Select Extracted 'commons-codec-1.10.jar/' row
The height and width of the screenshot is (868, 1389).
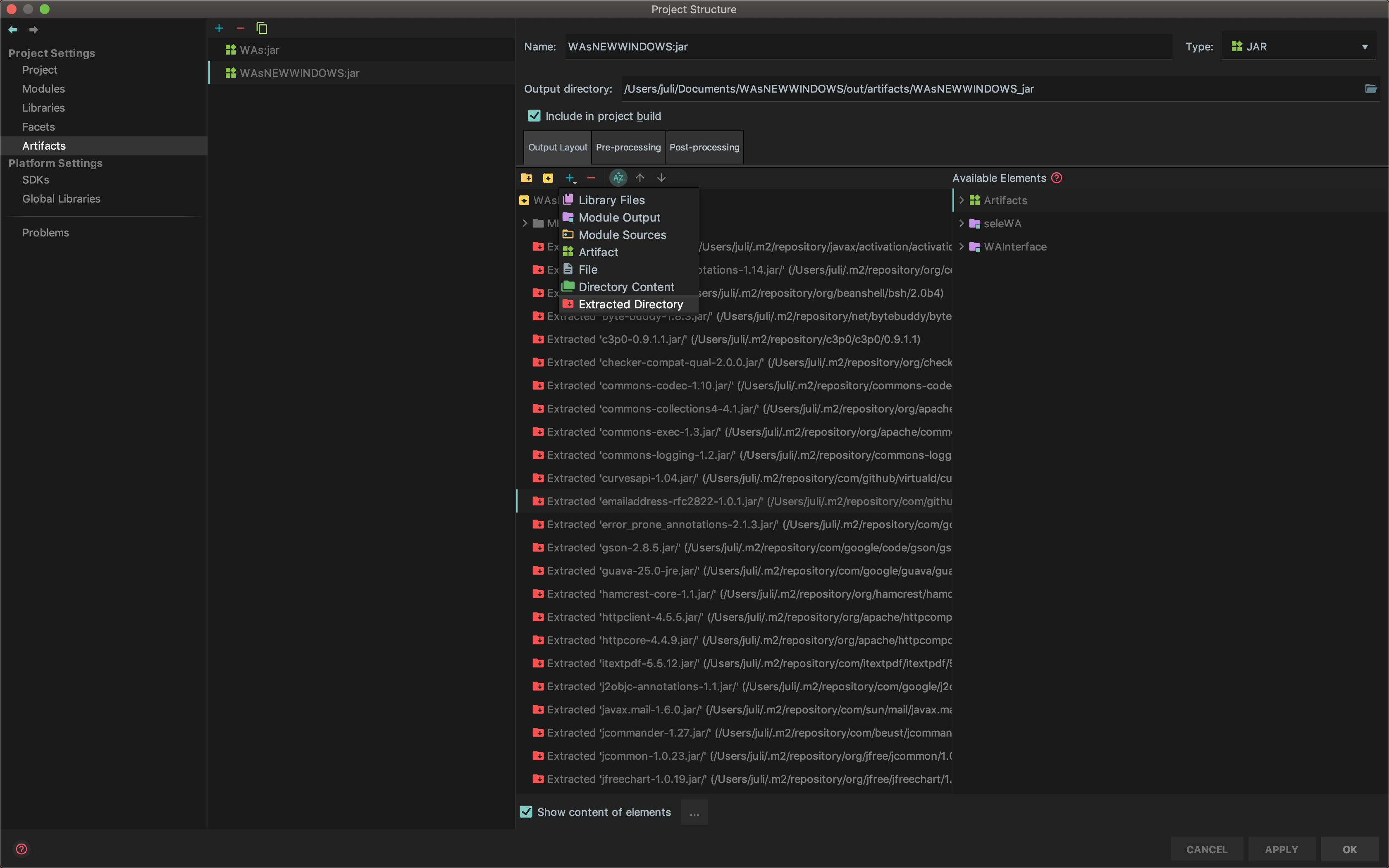point(734,386)
